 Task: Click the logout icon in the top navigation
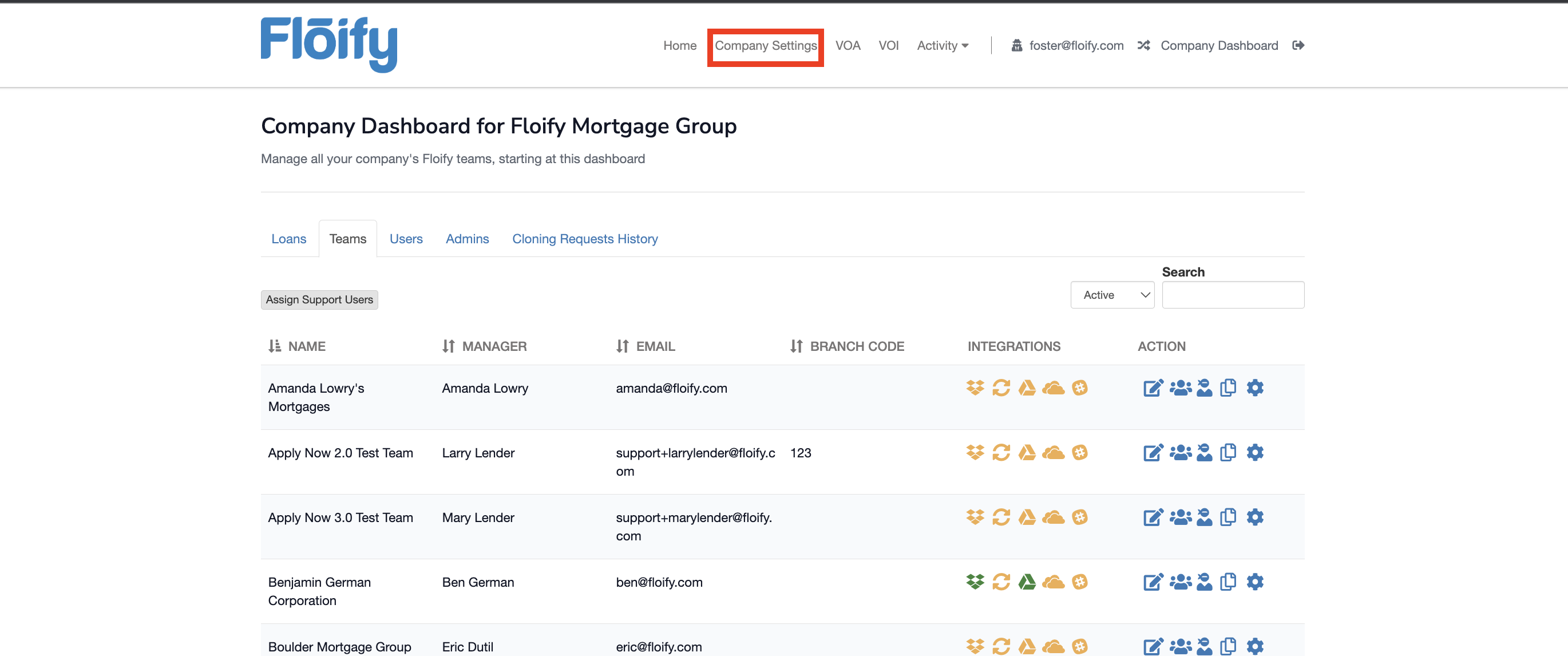(1298, 45)
